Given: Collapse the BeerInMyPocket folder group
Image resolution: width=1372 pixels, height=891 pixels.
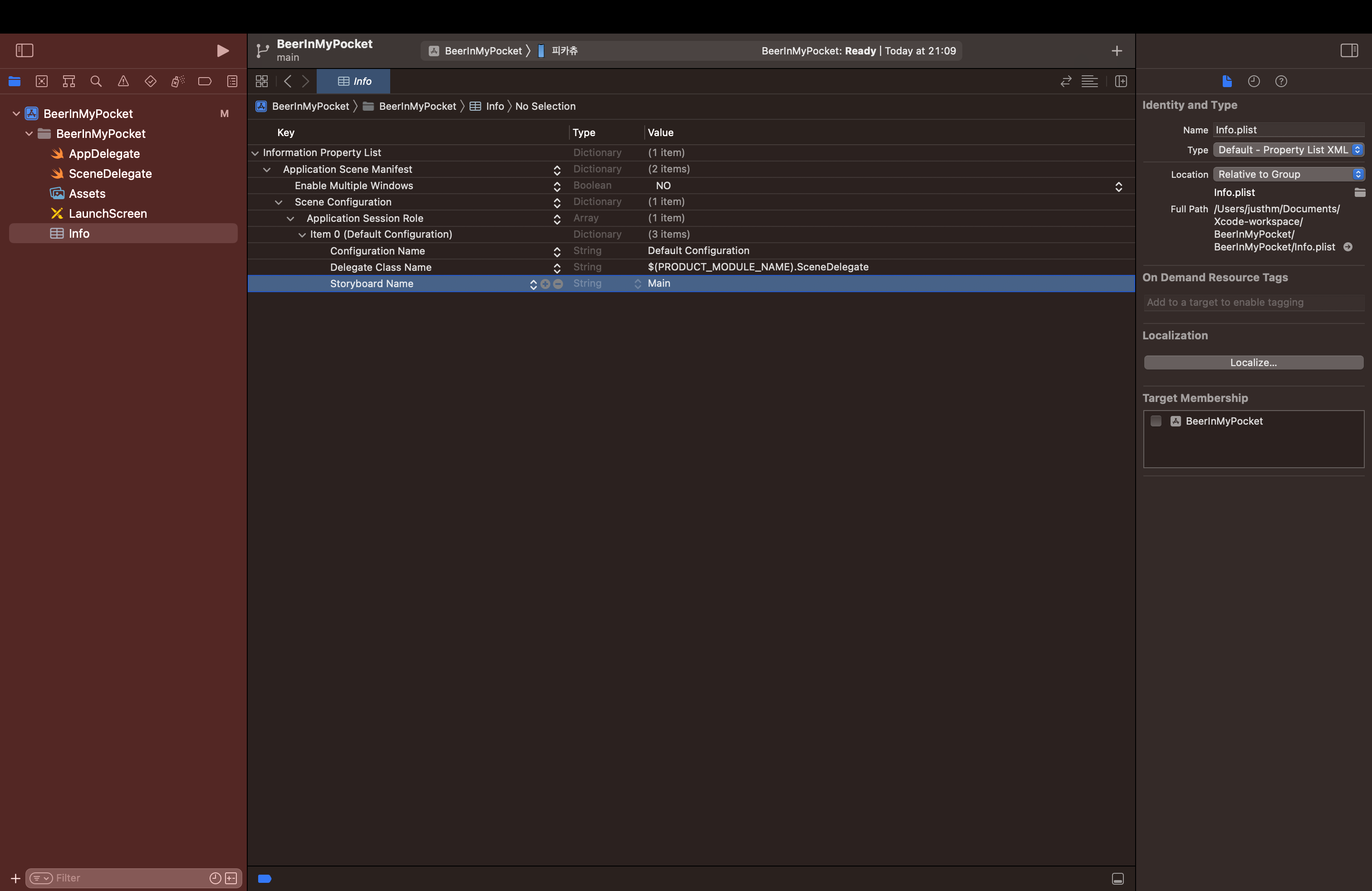Looking at the screenshot, I should click(x=29, y=134).
